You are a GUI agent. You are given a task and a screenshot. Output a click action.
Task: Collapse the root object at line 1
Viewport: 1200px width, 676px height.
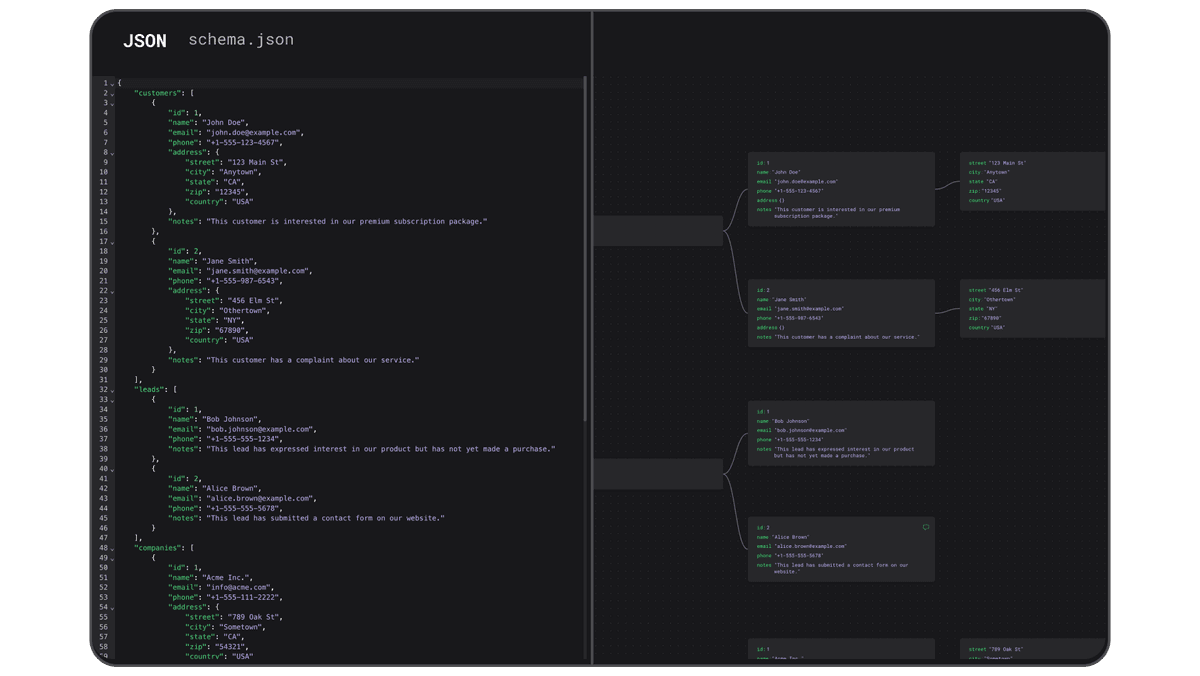[110, 82]
